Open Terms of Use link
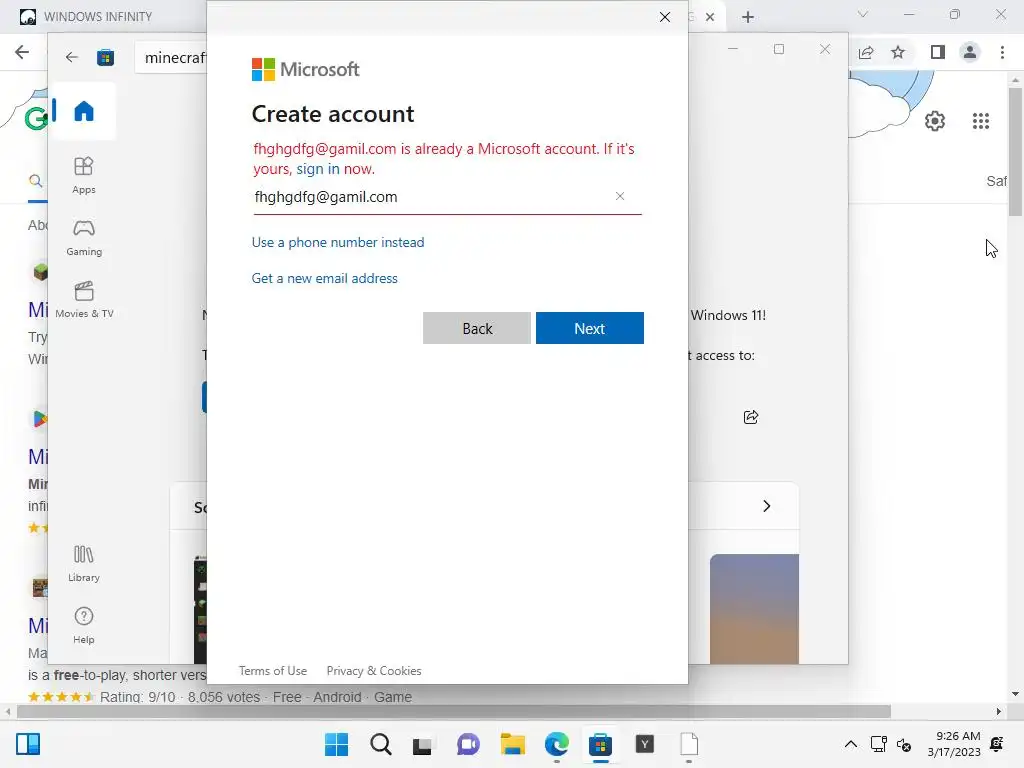 (x=273, y=671)
